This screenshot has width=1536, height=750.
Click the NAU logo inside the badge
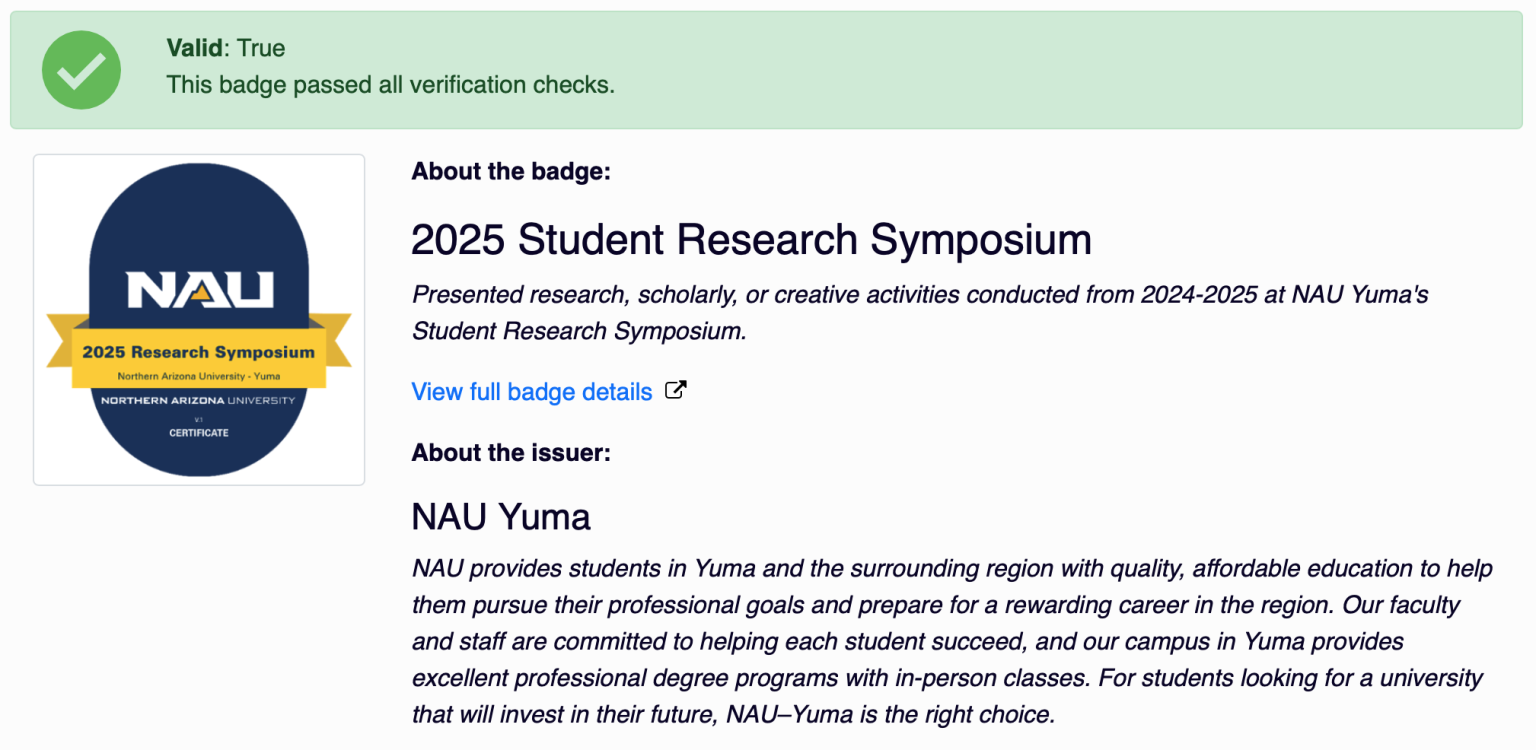click(200, 289)
